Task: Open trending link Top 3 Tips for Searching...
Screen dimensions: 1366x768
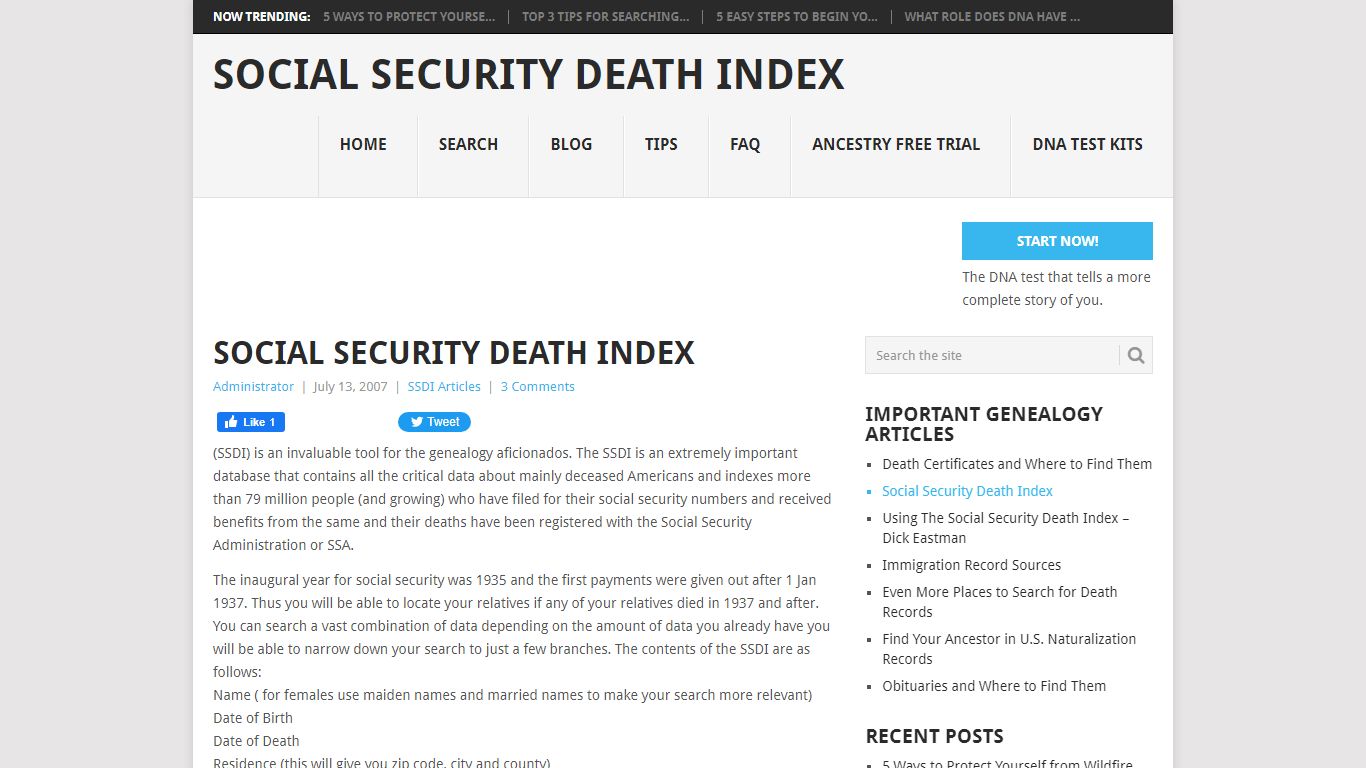Action: pyautogui.click(x=605, y=16)
